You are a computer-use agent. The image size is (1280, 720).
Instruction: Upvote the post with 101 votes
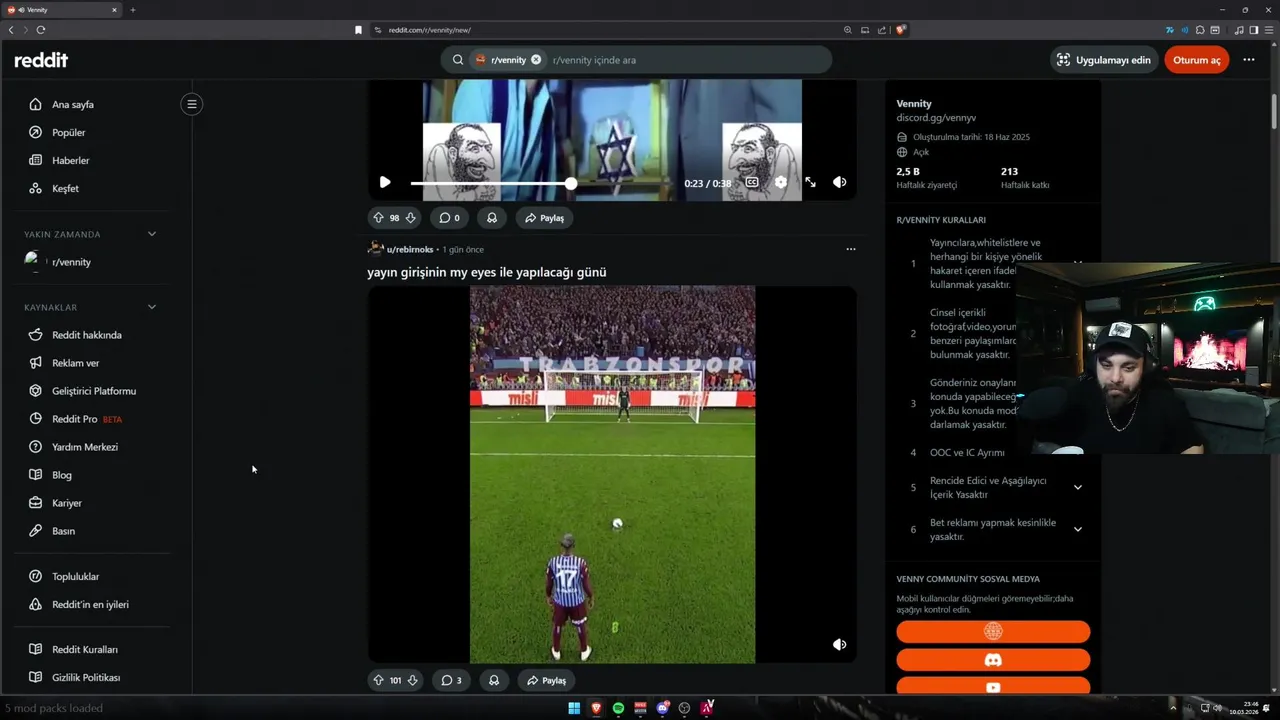(x=379, y=680)
